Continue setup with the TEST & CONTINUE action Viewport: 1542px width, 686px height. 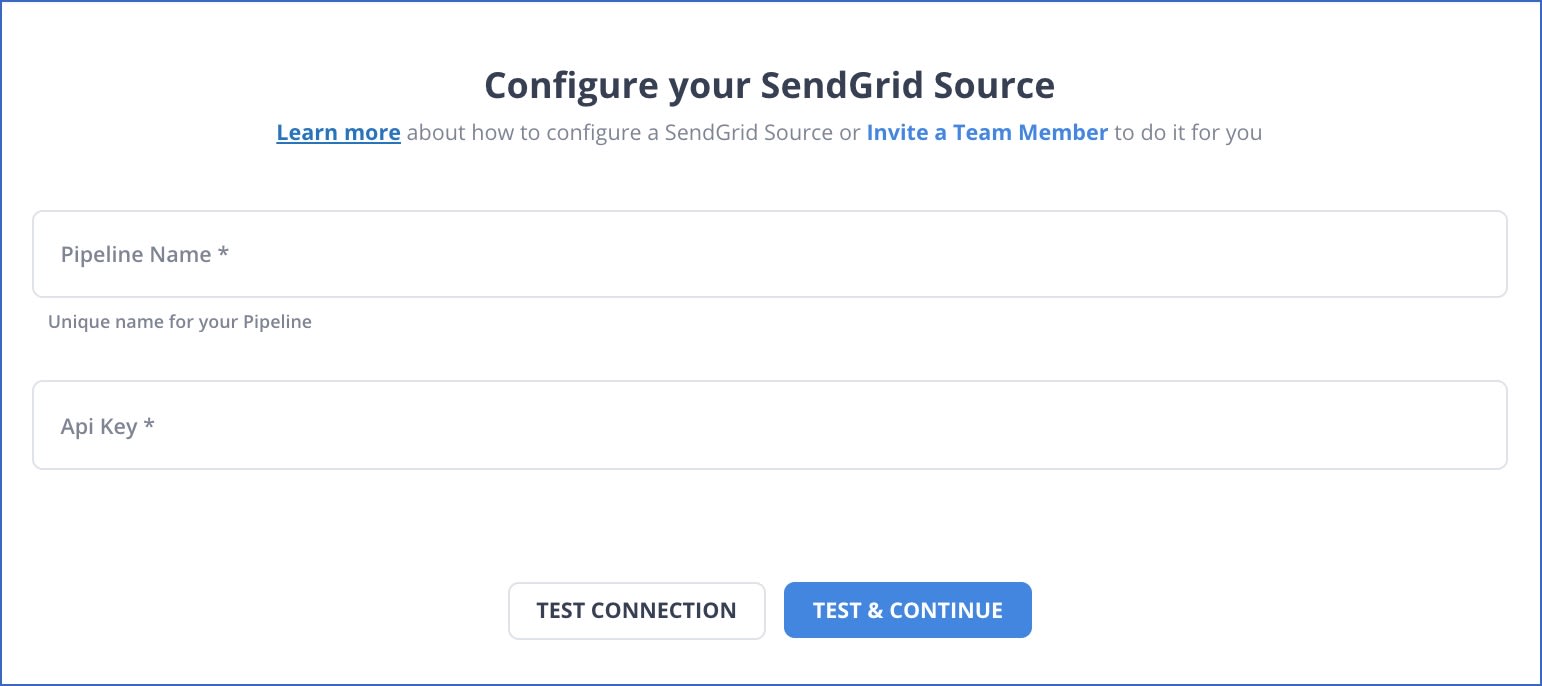click(x=907, y=610)
